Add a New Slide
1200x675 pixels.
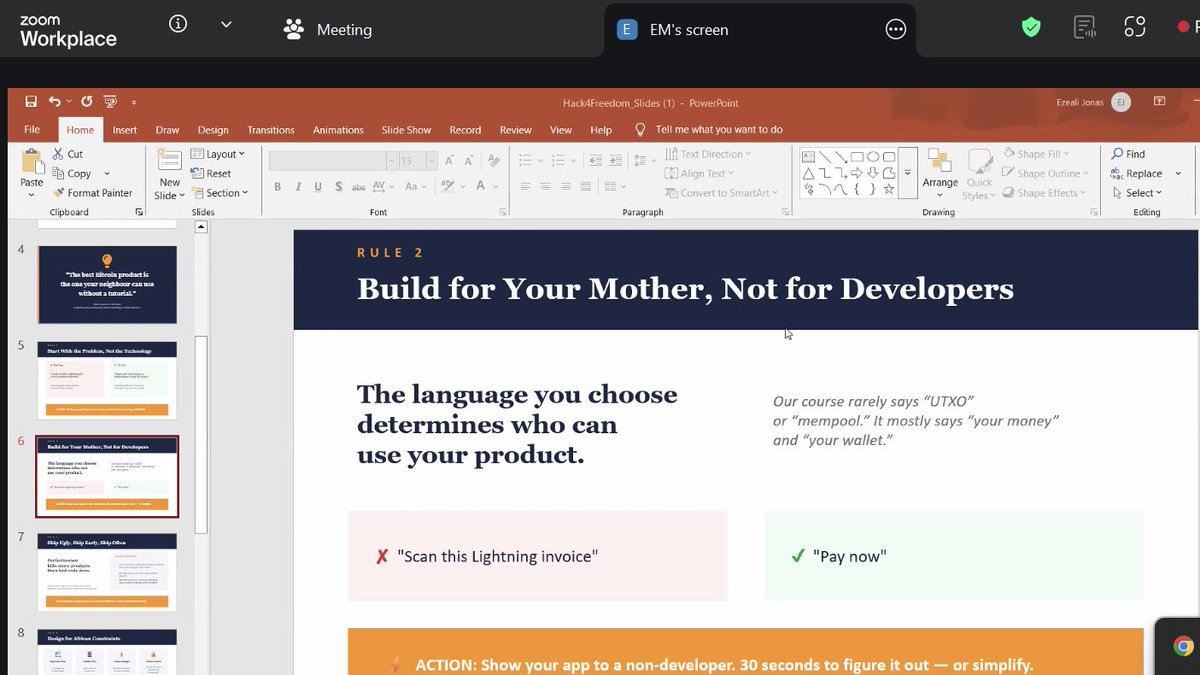[169, 173]
